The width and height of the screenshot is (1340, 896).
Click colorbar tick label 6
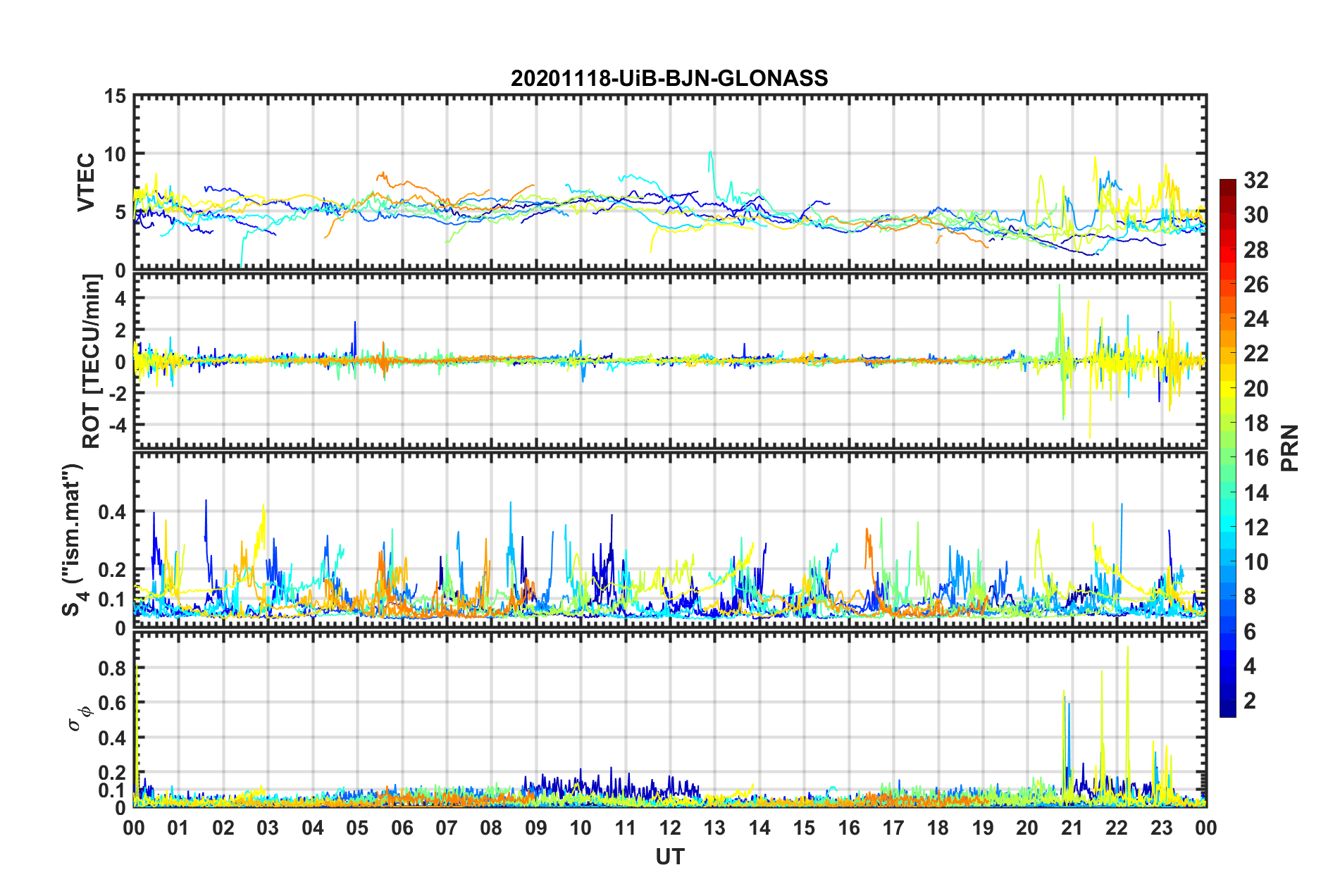pyautogui.click(x=1251, y=632)
